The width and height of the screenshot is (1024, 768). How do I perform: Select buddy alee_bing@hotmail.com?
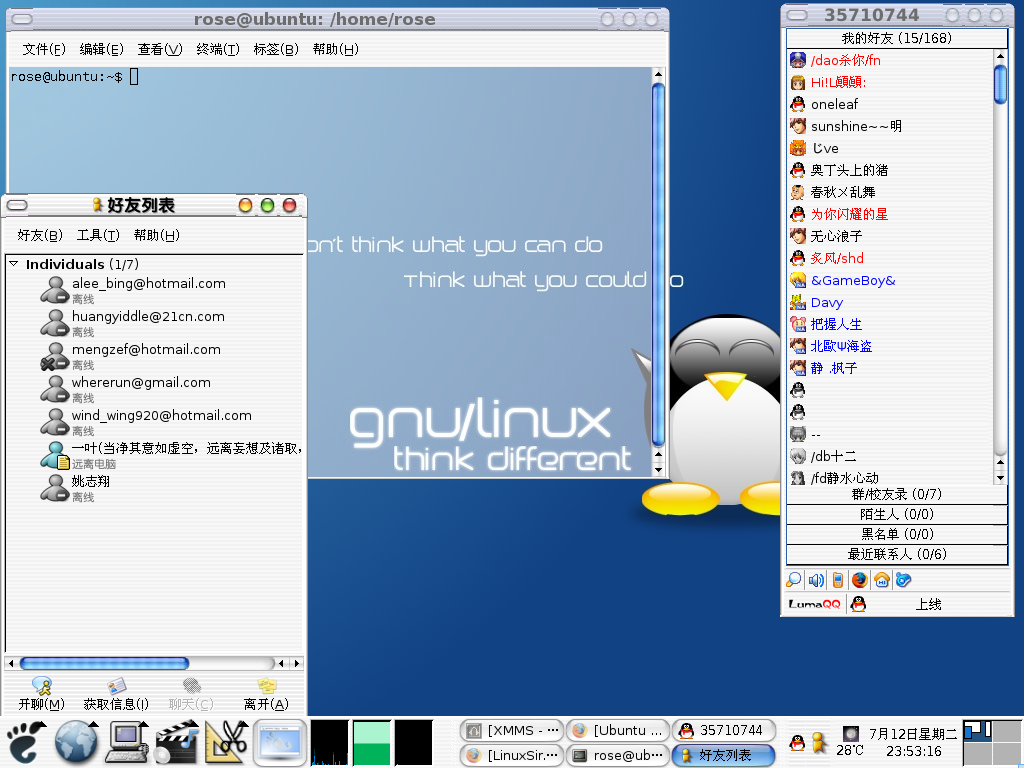coord(148,290)
